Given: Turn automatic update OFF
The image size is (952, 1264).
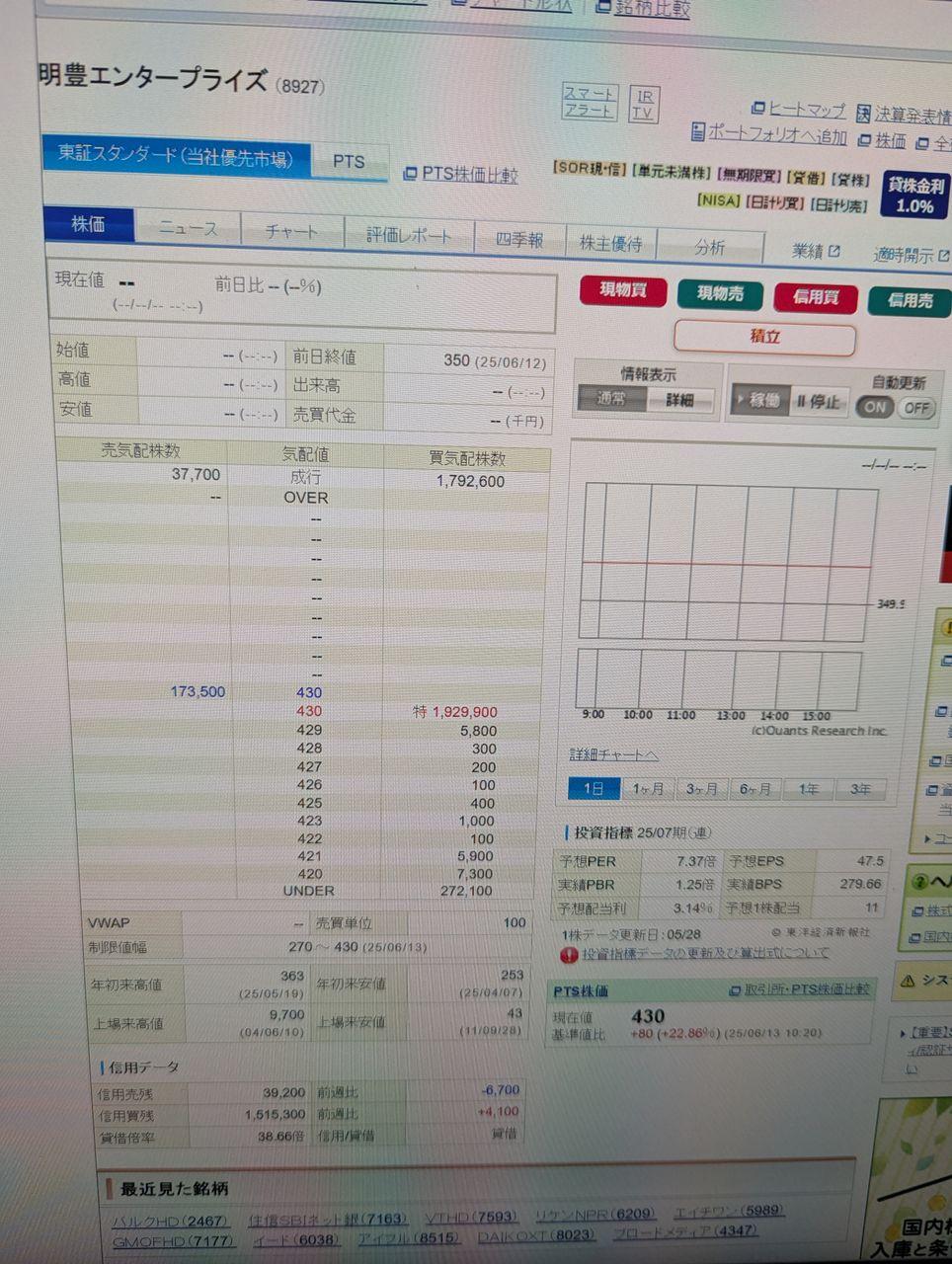Looking at the screenshot, I should (x=916, y=408).
